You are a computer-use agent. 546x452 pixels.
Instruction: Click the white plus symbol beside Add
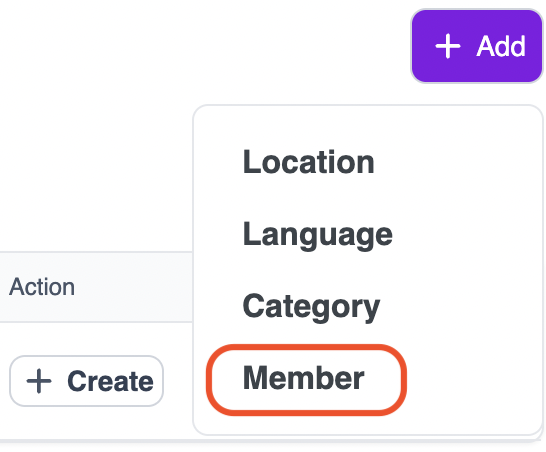448,46
